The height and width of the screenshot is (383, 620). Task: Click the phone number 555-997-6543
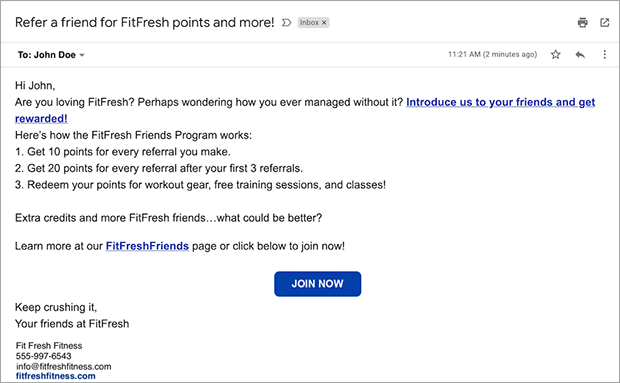pos(43,356)
